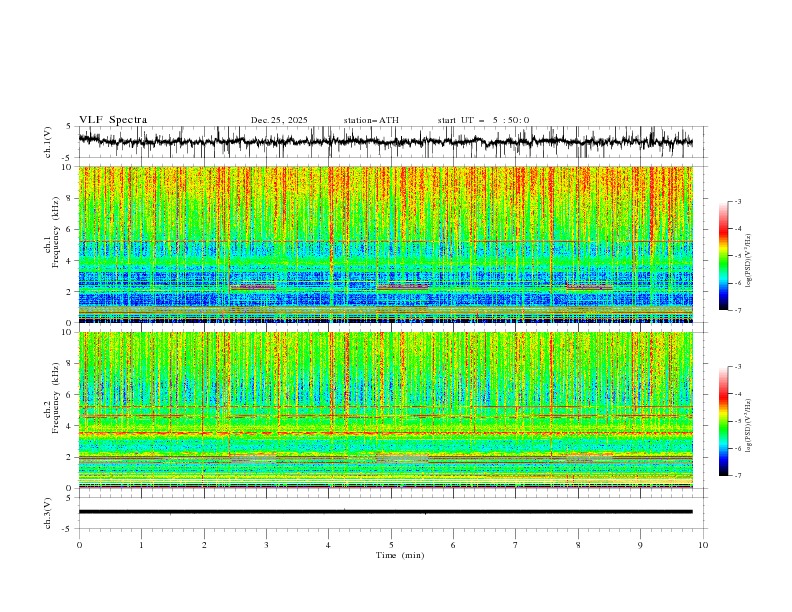Select the date label "Dec. 25, 2025"

tap(279, 120)
